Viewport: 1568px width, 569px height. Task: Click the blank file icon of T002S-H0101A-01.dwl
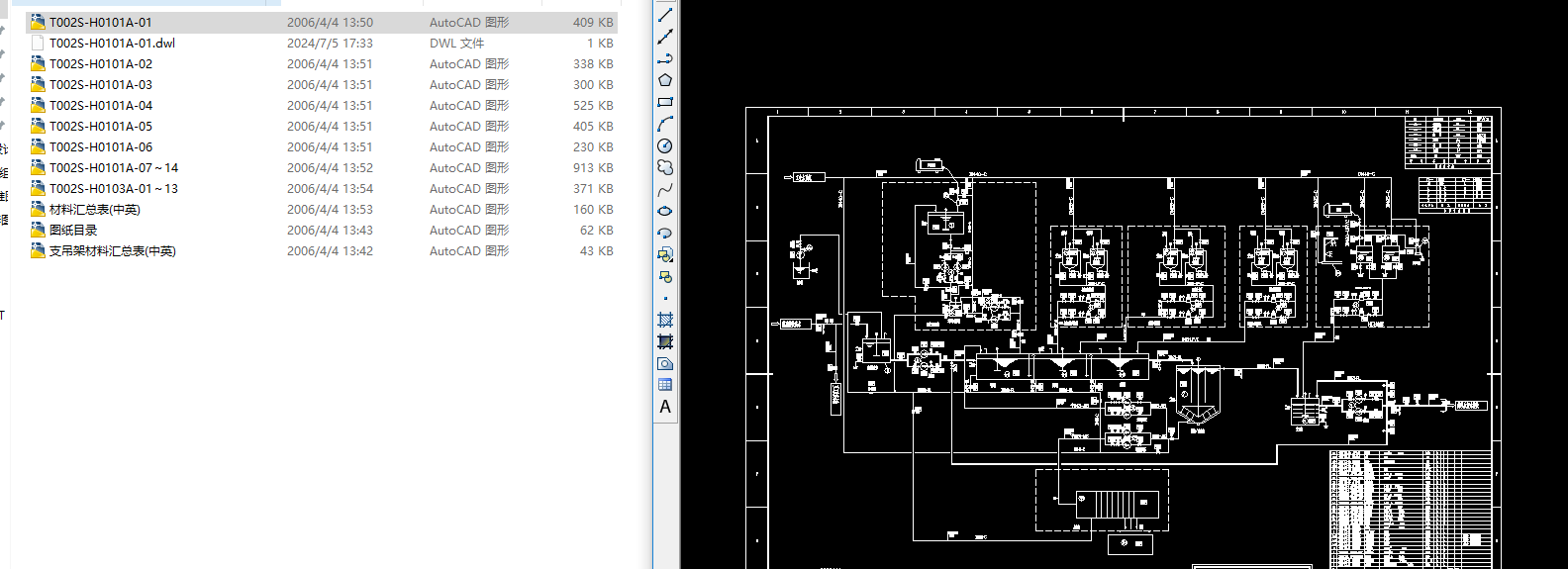click(x=38, y=43)
